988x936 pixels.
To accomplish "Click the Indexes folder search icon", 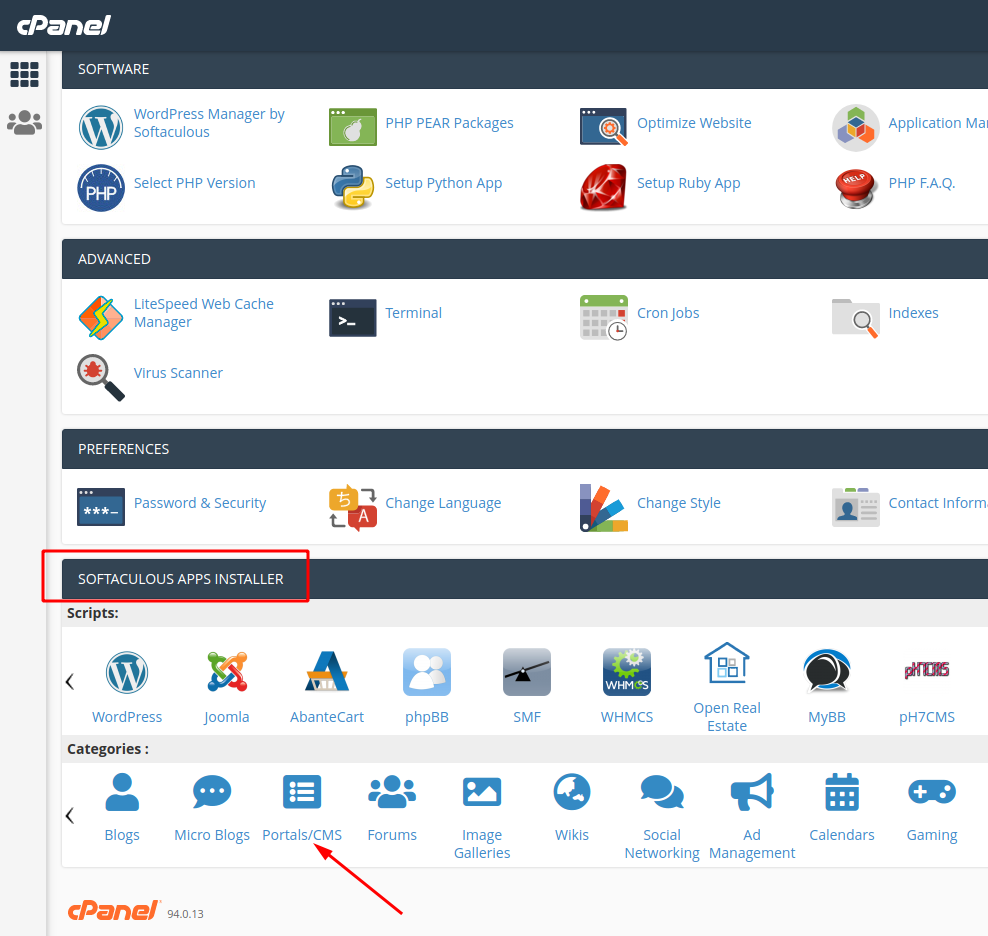I will tap(856, 318).
